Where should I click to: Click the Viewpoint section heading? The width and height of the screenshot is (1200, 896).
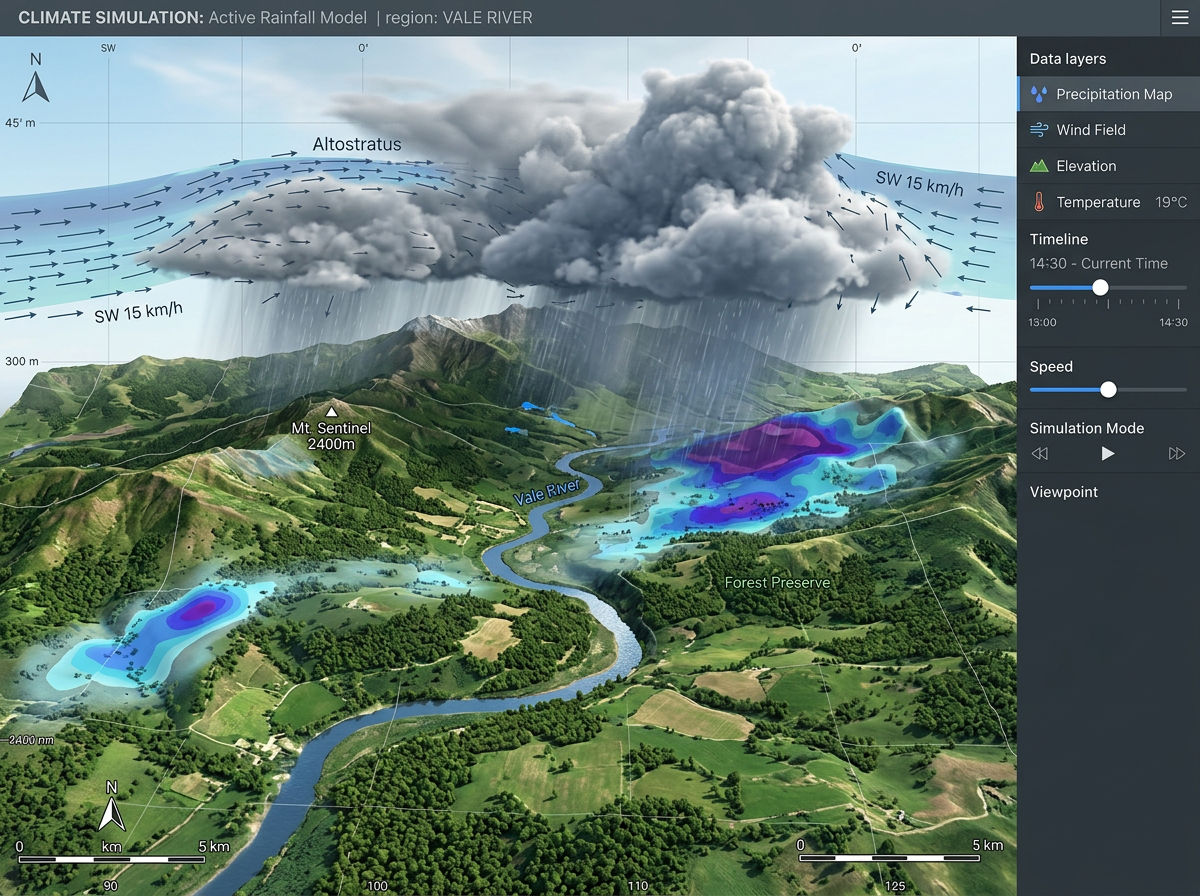tap(1064, 492)
